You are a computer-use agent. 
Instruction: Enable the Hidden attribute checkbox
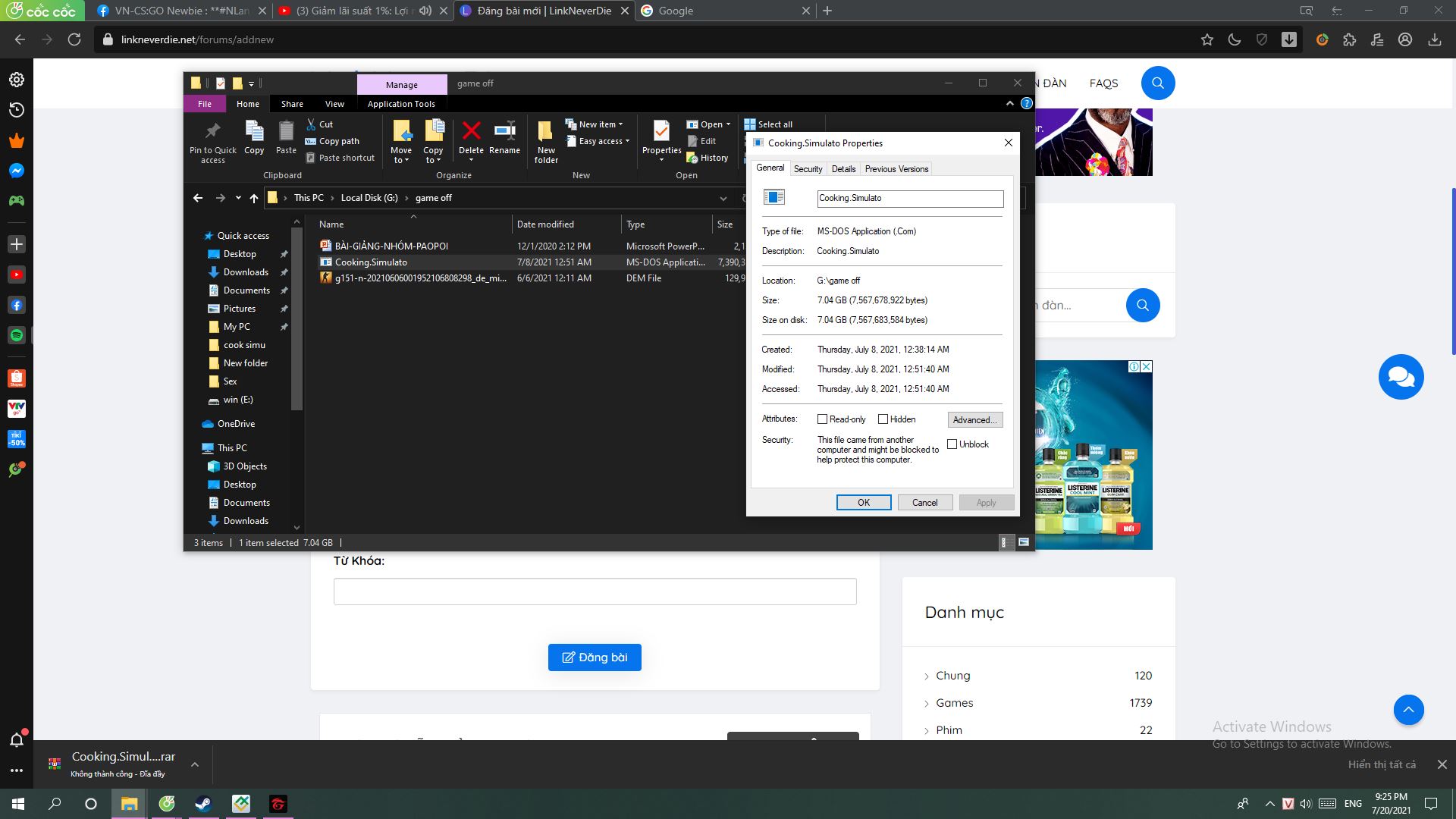(x=882, y=419)
